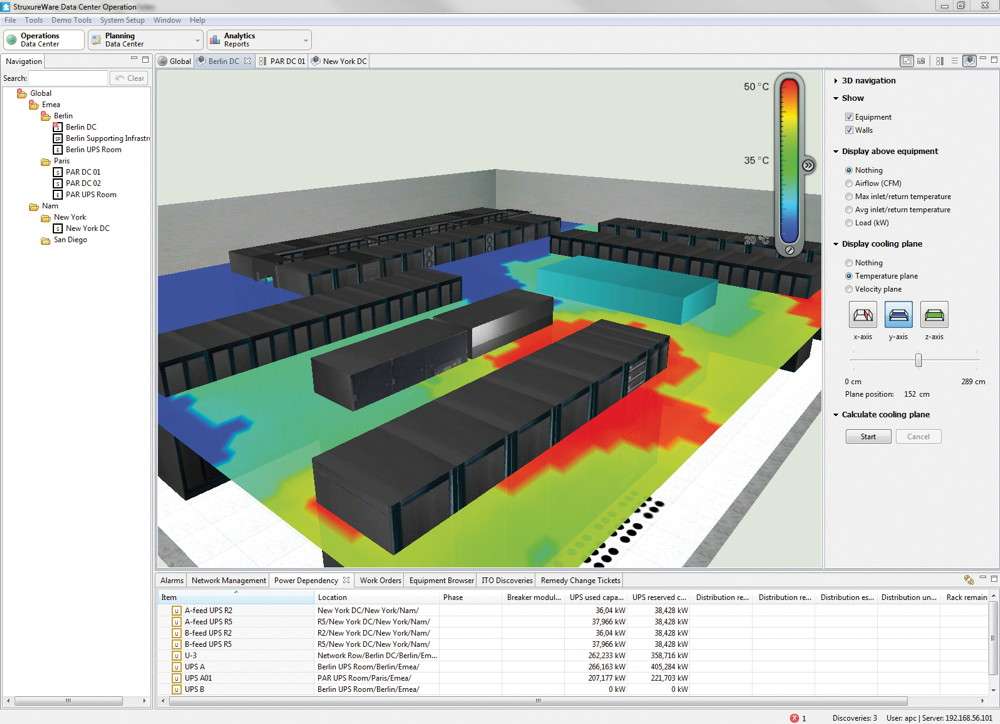Open the Analytics Reports dropdown arrow
This screenshot has height=724, width=1000.
[x=306, y=40]
